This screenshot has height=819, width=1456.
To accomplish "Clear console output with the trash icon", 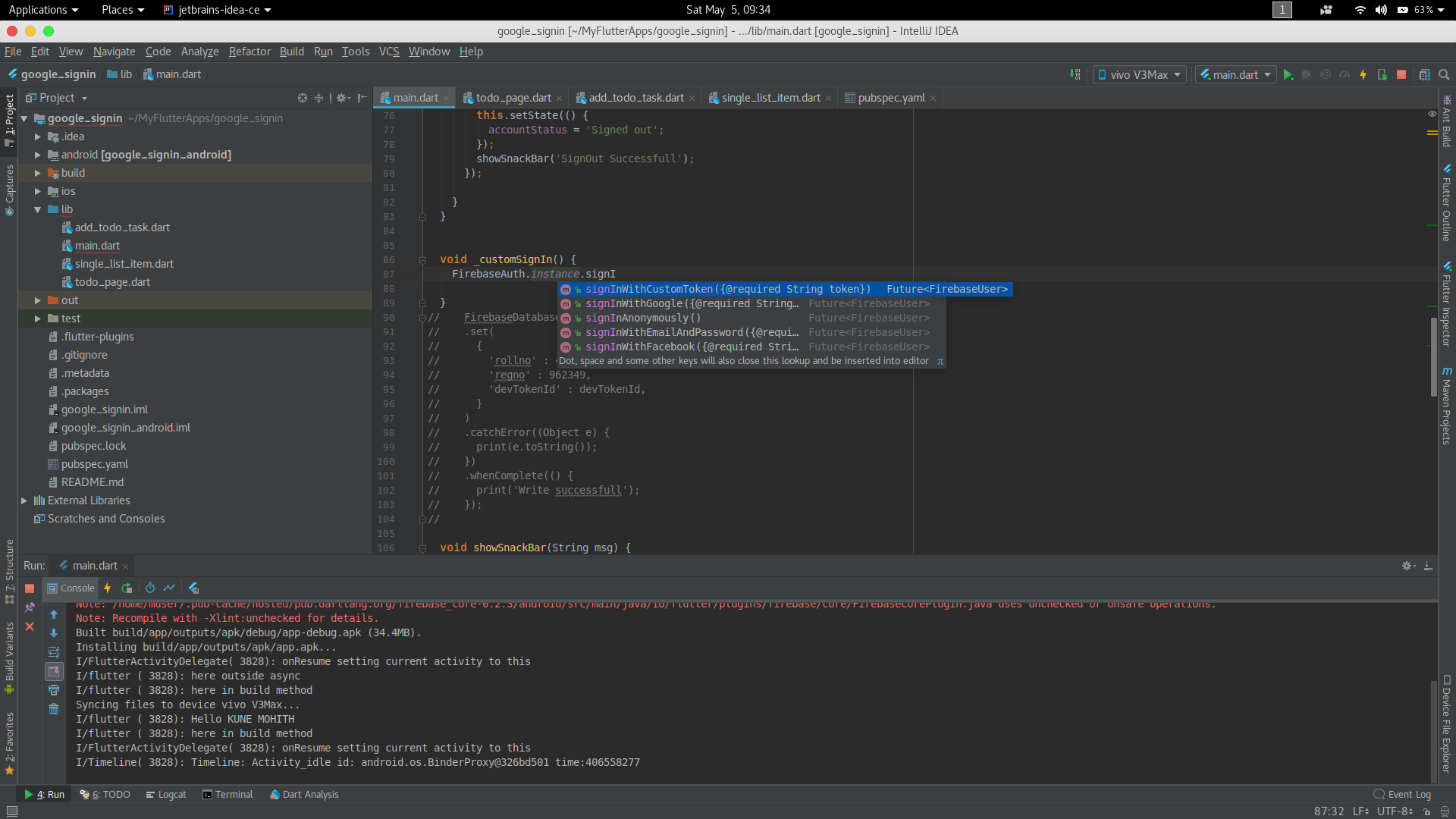I will [54, 709].
